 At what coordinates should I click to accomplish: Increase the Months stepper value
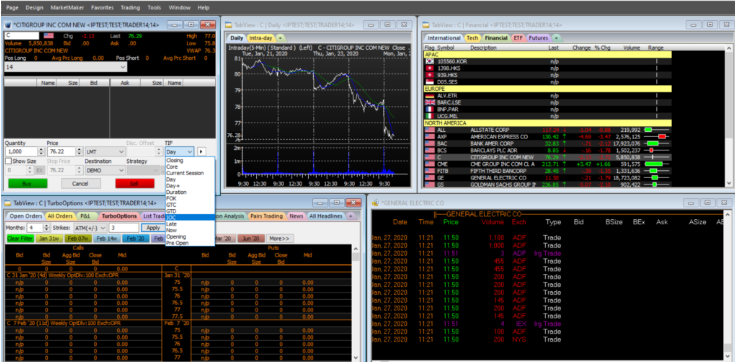pos(46,225)
